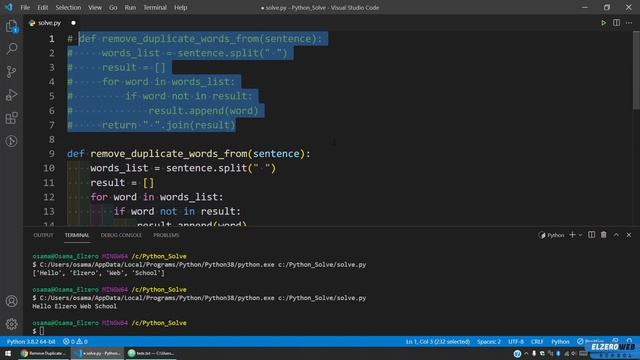Open the Manage gear icon

coord(11,324)
